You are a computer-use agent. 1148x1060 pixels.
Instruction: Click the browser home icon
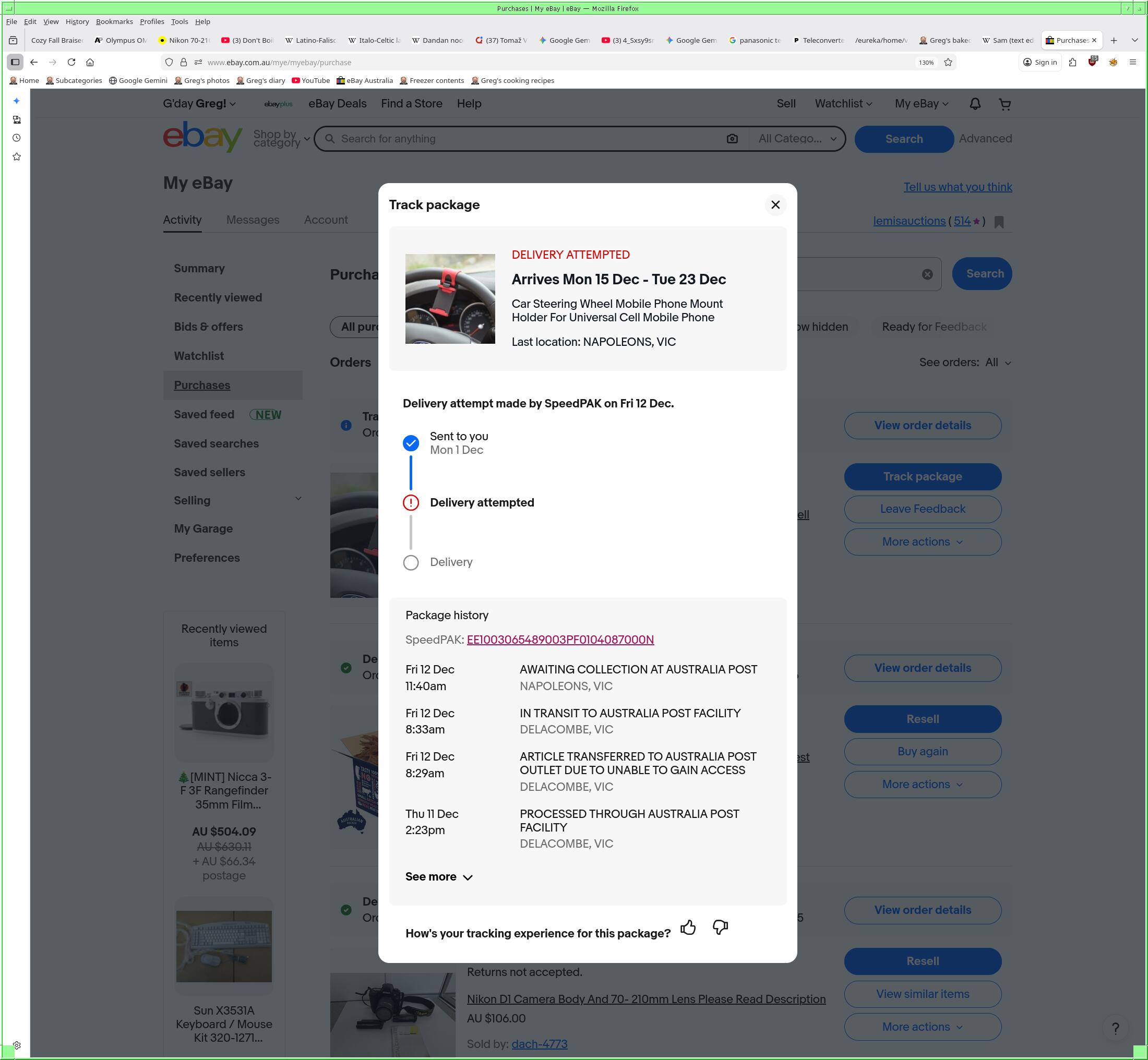[90, 62]
